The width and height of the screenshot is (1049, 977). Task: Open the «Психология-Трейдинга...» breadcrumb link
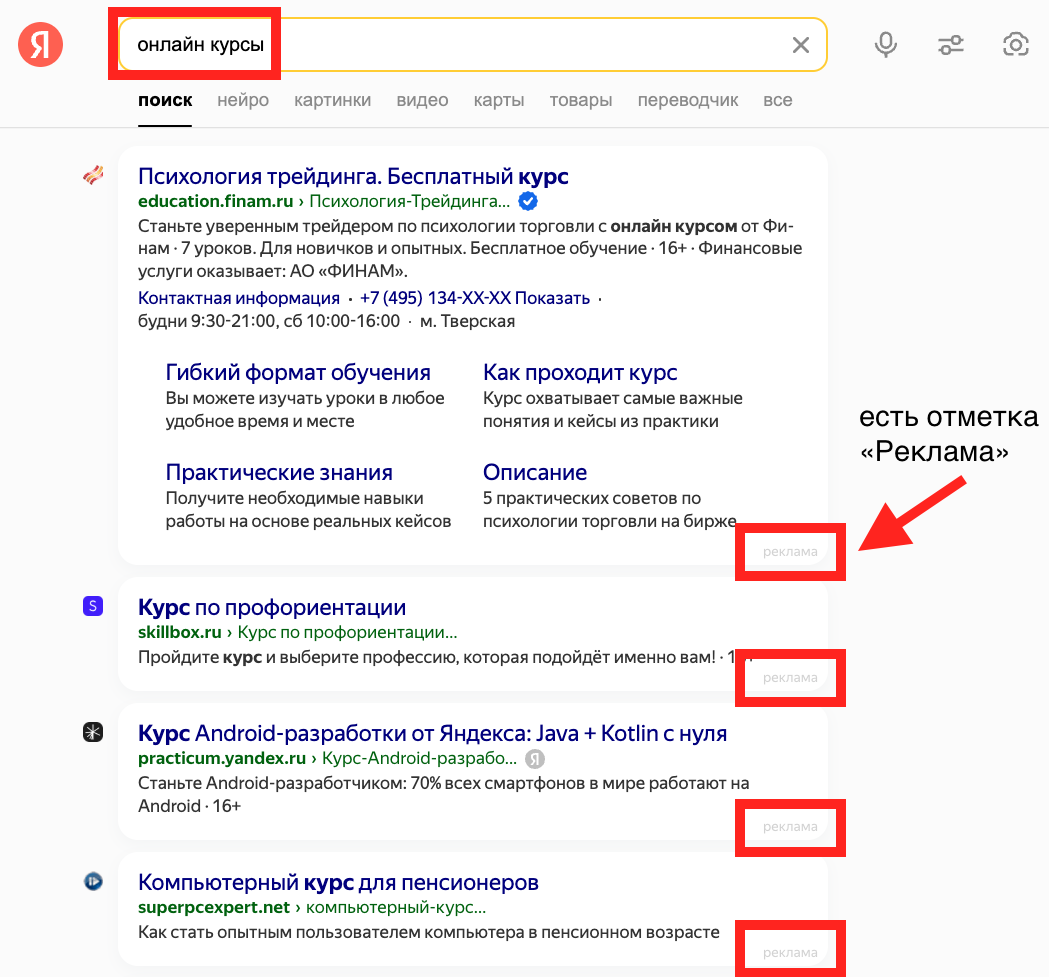409,201
